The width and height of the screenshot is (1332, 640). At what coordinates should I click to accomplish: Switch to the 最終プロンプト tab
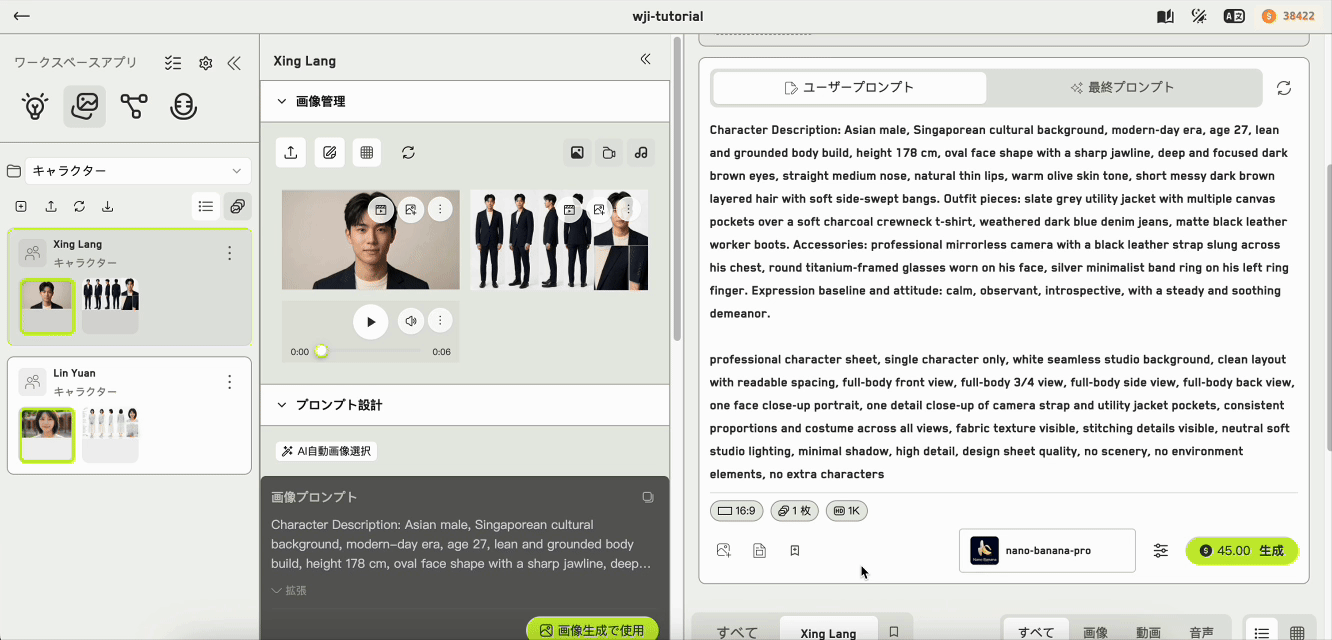coord(1122,88)
